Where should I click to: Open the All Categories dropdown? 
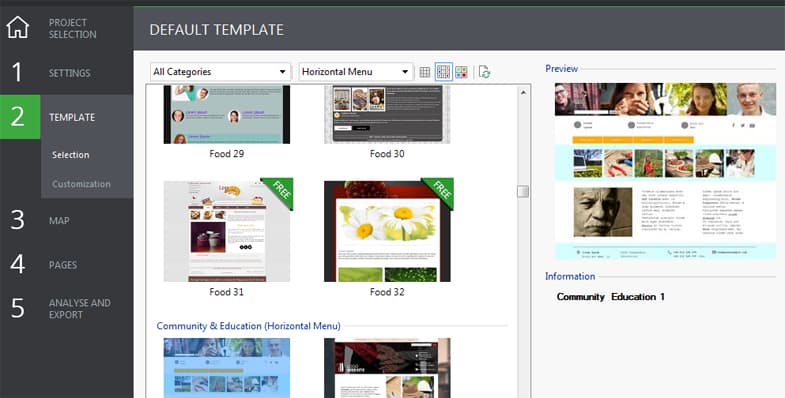click(x=220, y=72)
